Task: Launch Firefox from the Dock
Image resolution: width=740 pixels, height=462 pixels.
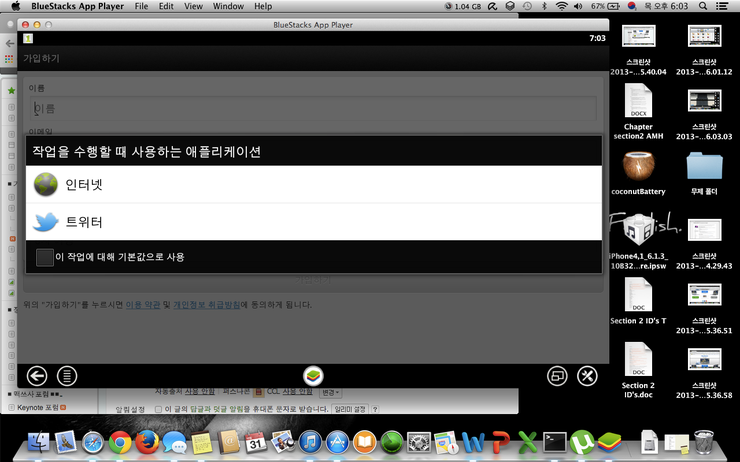Action: [x=147, y=442]
